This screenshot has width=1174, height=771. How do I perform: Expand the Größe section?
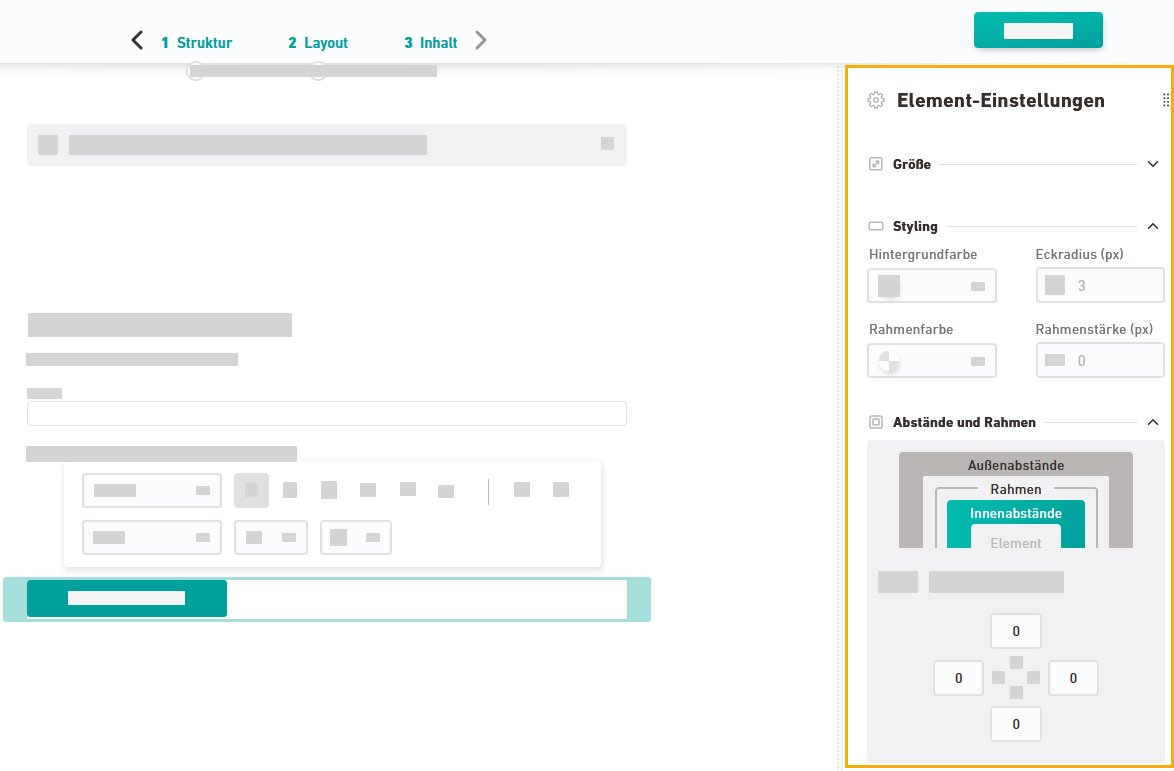[1152, 164]
